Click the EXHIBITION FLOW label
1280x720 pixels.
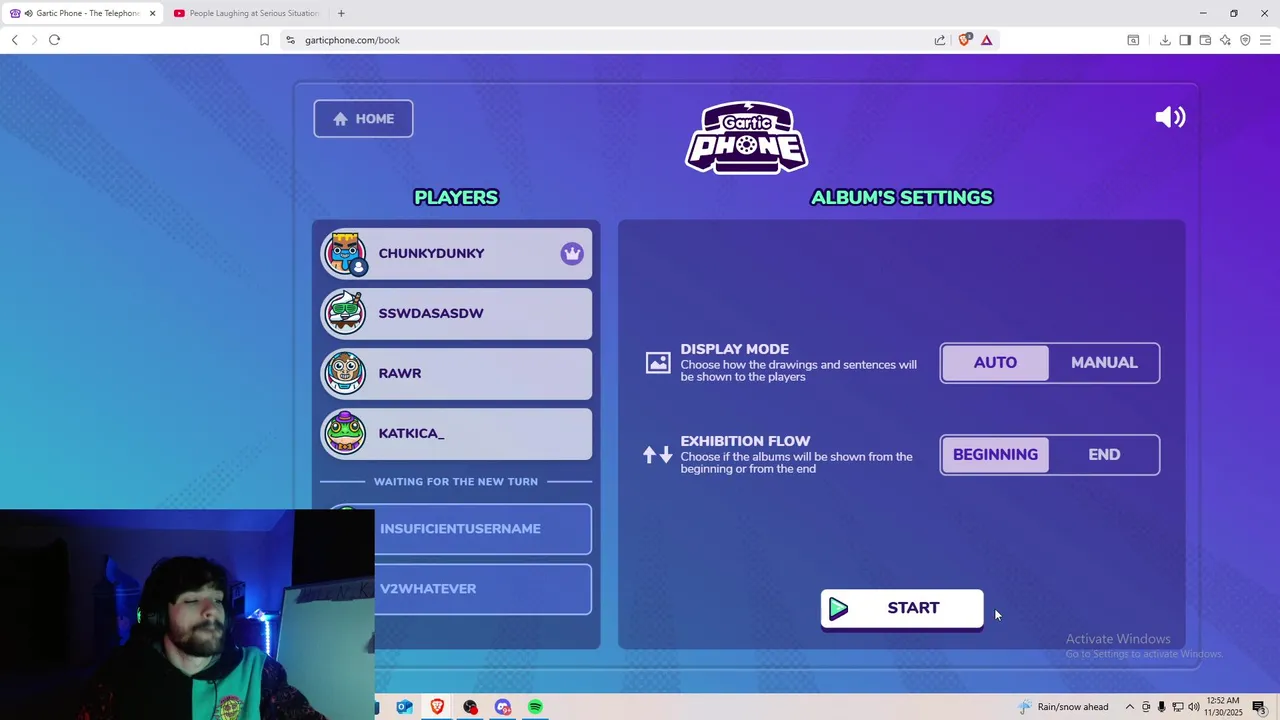pyautogui.click(x=745, y=441)
